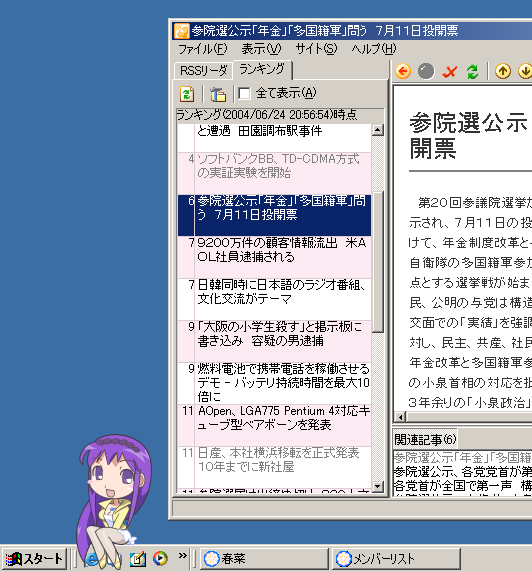
Task: Click the ranking reload document icon
Action: click(x=187, y=94)
